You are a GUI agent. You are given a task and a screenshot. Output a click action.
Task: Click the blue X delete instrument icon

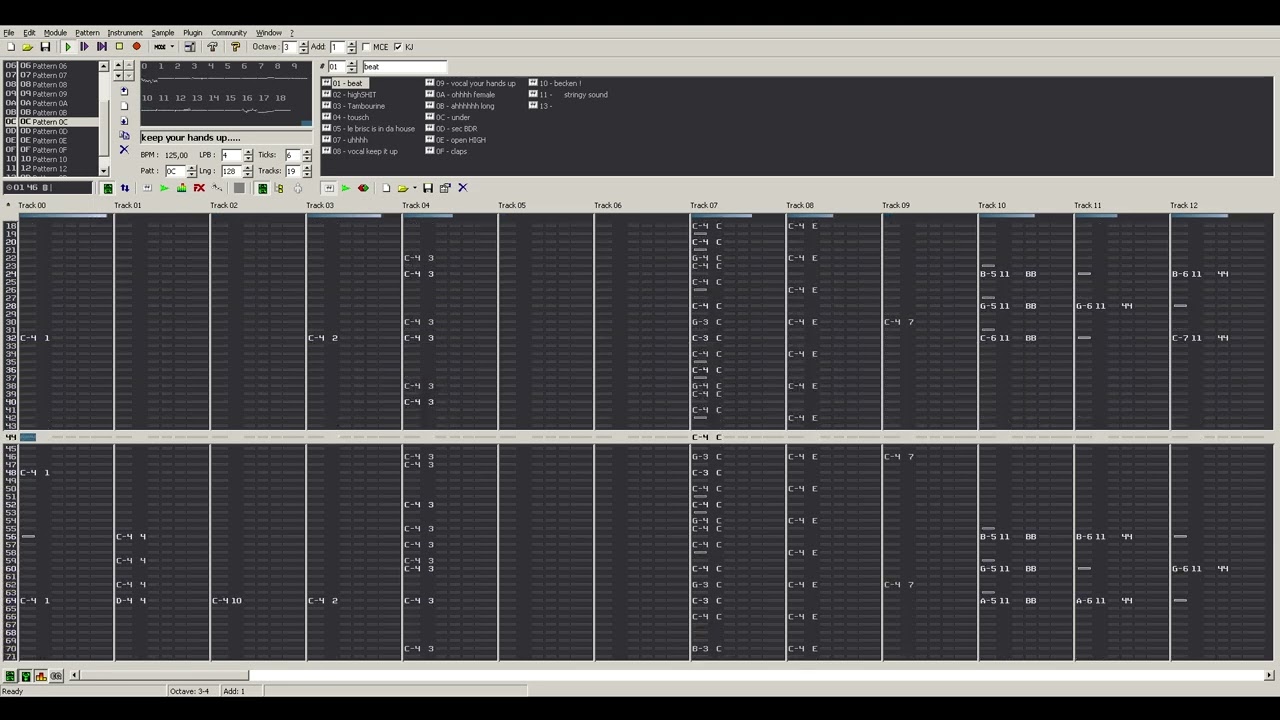[x=463, y=188]
